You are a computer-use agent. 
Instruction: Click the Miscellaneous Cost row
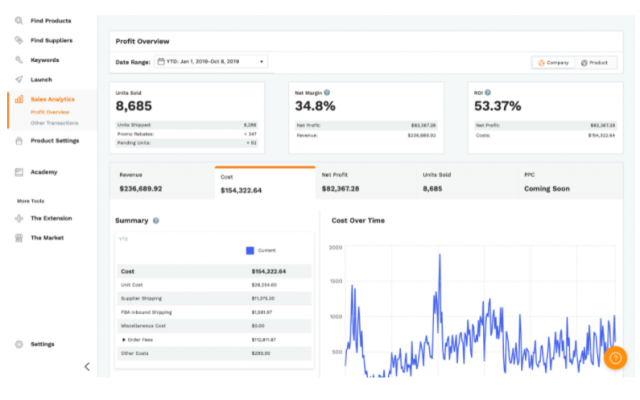[214, 326]
